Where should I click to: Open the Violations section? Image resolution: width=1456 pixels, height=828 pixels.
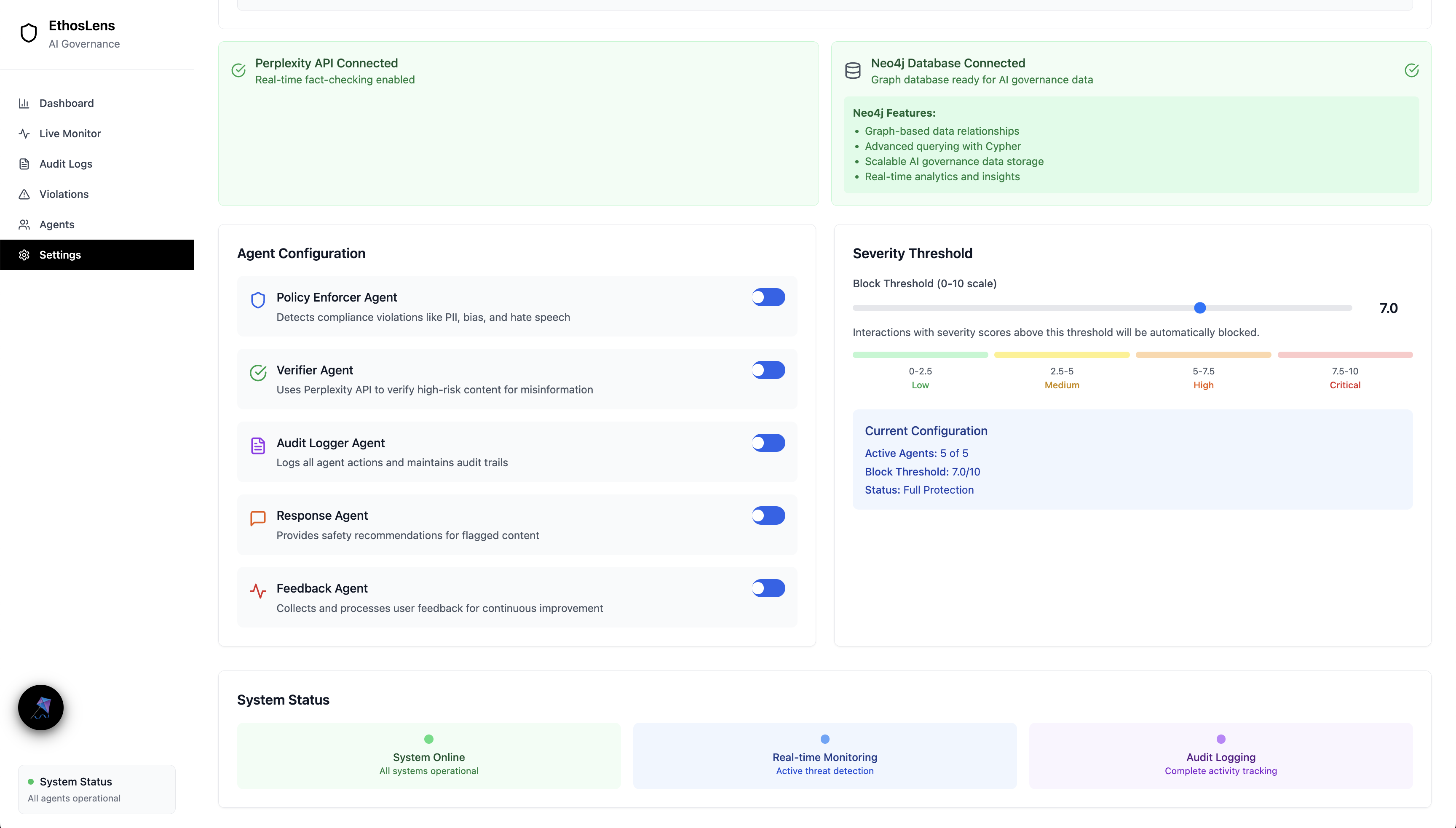(64, 194)
